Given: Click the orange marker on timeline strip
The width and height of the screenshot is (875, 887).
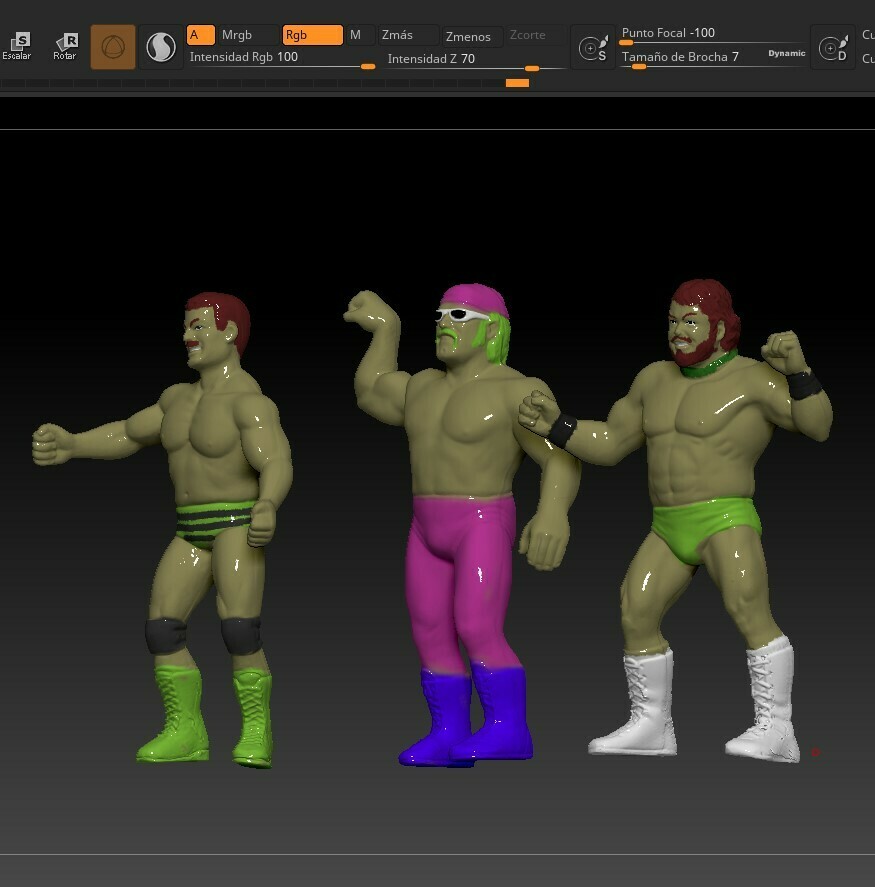Looking at the screenshot, I should (517, 83).
